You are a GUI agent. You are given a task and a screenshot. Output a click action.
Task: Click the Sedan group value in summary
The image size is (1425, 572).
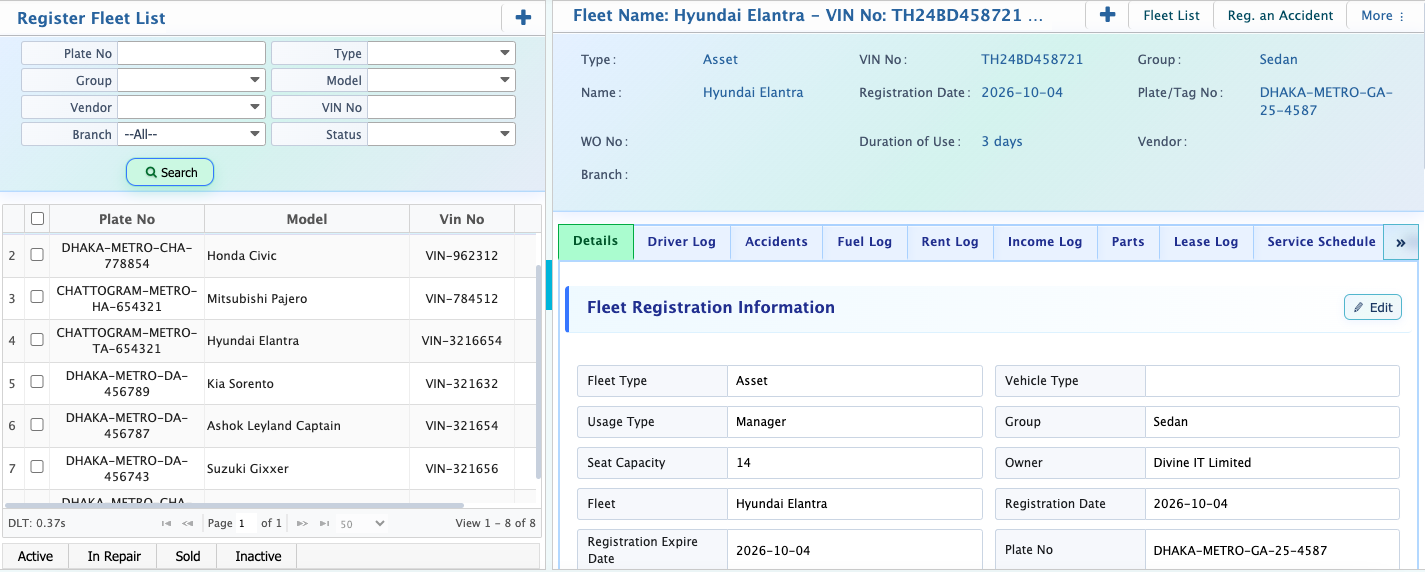coord(1279,59)
